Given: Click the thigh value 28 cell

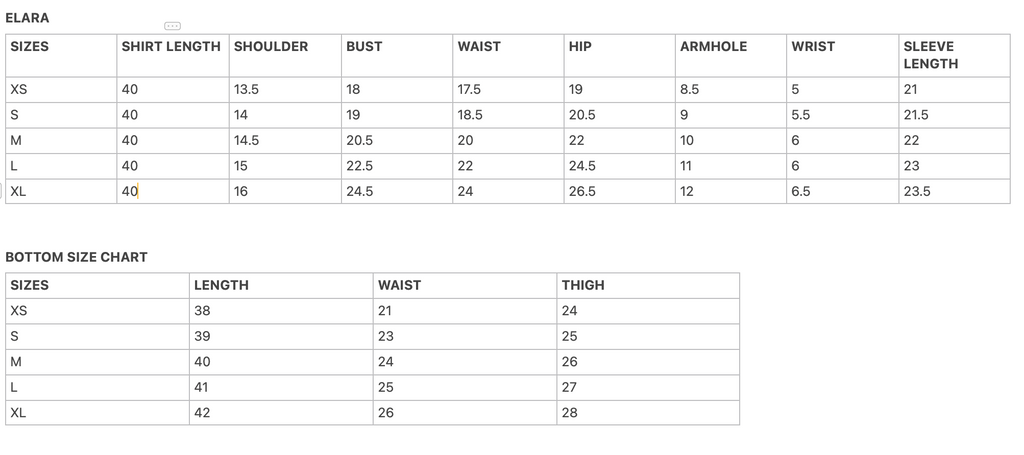Looking at the screenshot, I should [648, 413].
